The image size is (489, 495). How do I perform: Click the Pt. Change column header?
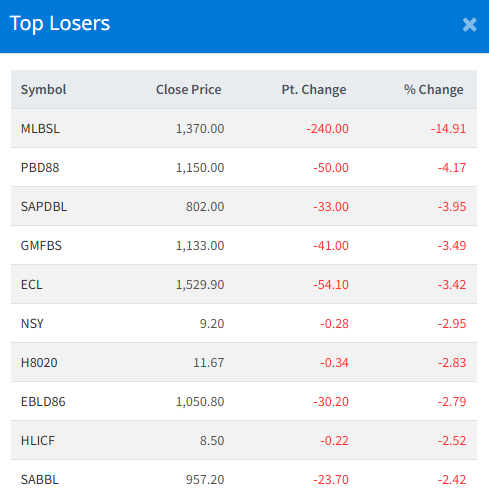tap(314, 89)
